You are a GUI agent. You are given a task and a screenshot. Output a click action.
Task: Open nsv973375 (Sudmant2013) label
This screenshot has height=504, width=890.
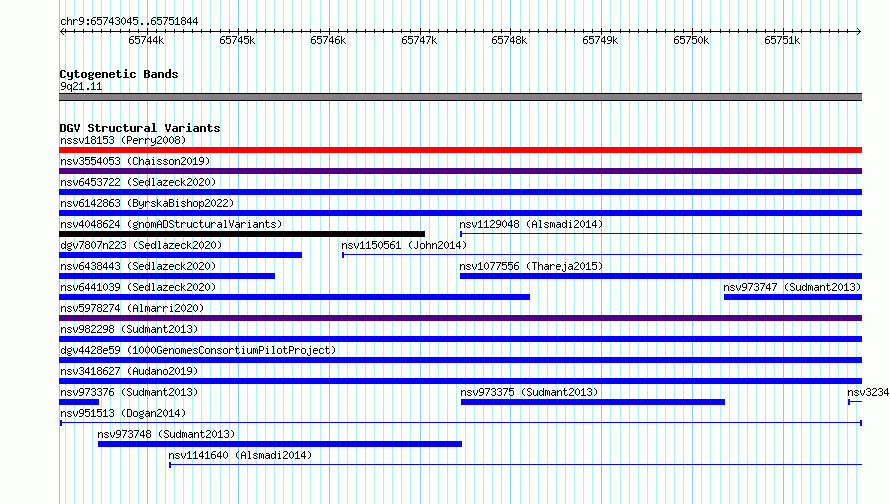[529, 392]
